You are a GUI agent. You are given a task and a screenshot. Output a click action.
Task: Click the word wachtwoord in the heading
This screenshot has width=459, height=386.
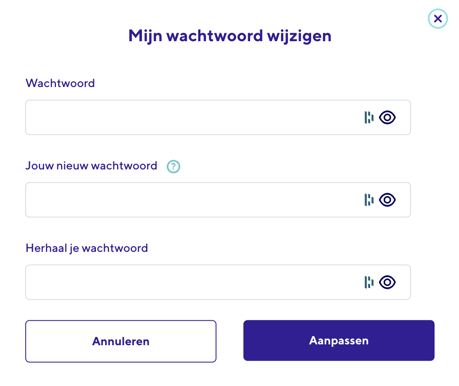[214, 36]
